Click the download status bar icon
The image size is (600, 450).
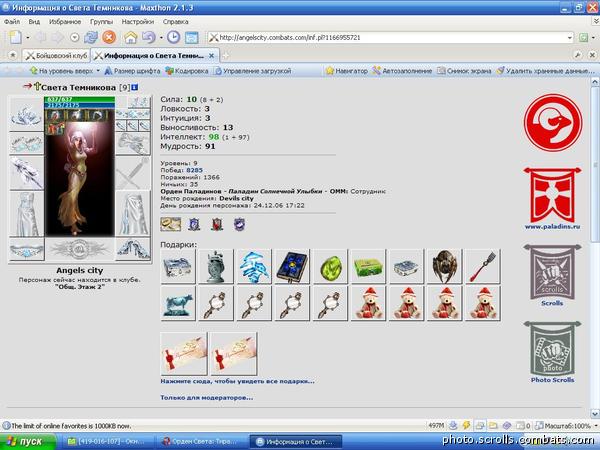click(x=453, y=425)
